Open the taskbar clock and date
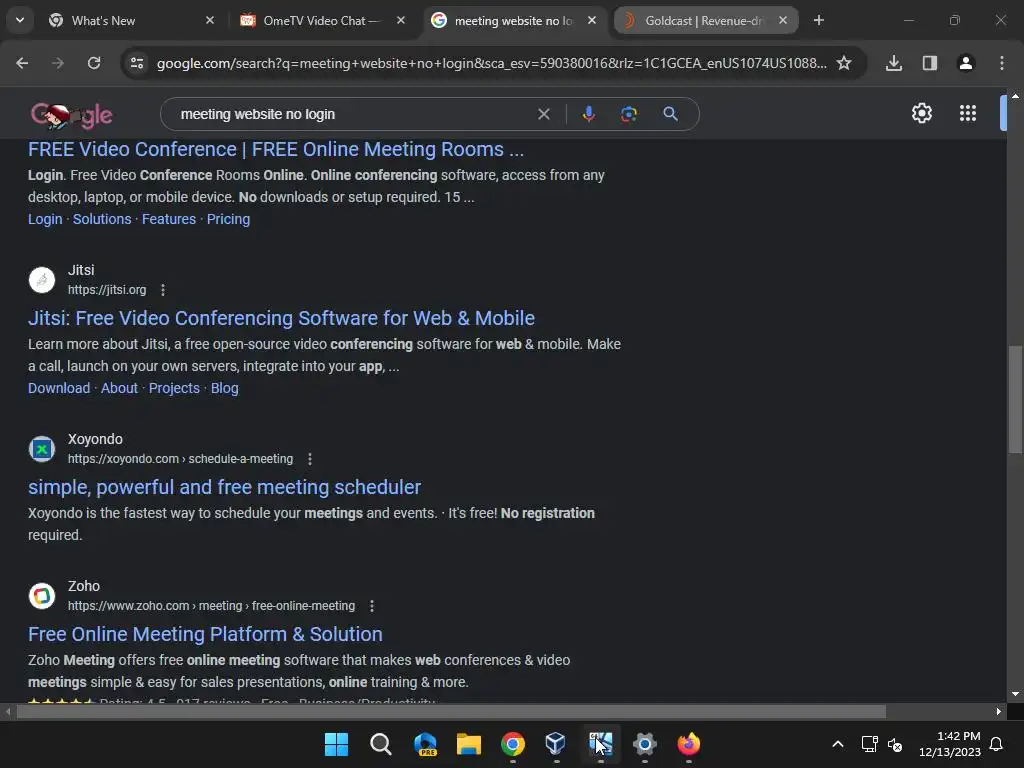1024x768 pixels. point(950,744)
